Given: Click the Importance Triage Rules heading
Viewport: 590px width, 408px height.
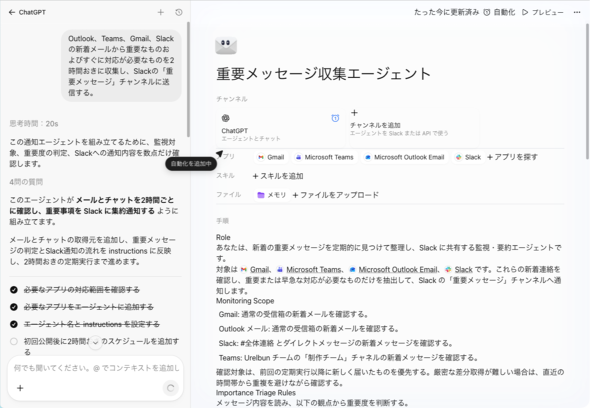Looking at the screenshot, I should tap(256, 393).
